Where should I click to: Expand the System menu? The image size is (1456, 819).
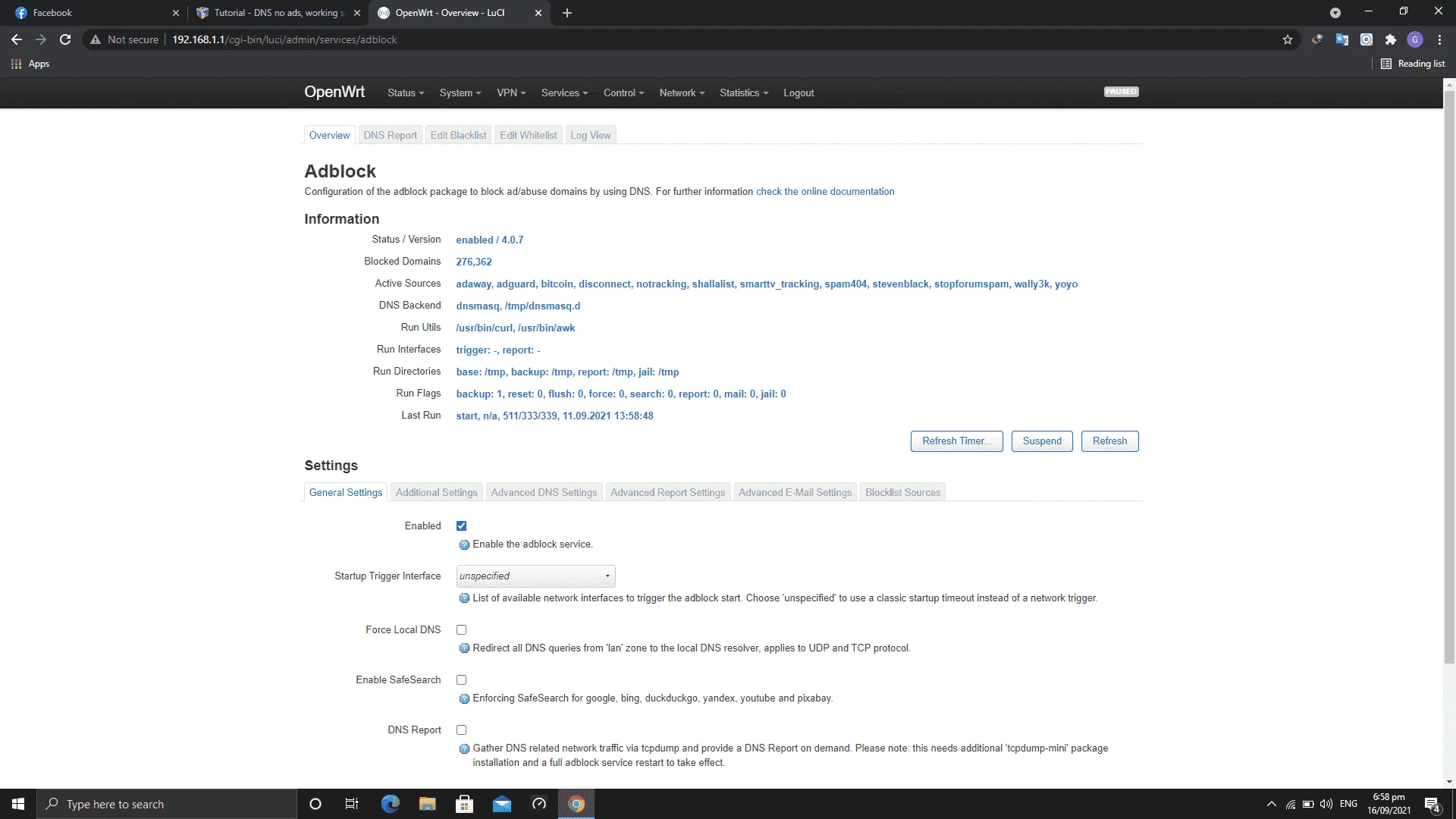click(460, 93)
